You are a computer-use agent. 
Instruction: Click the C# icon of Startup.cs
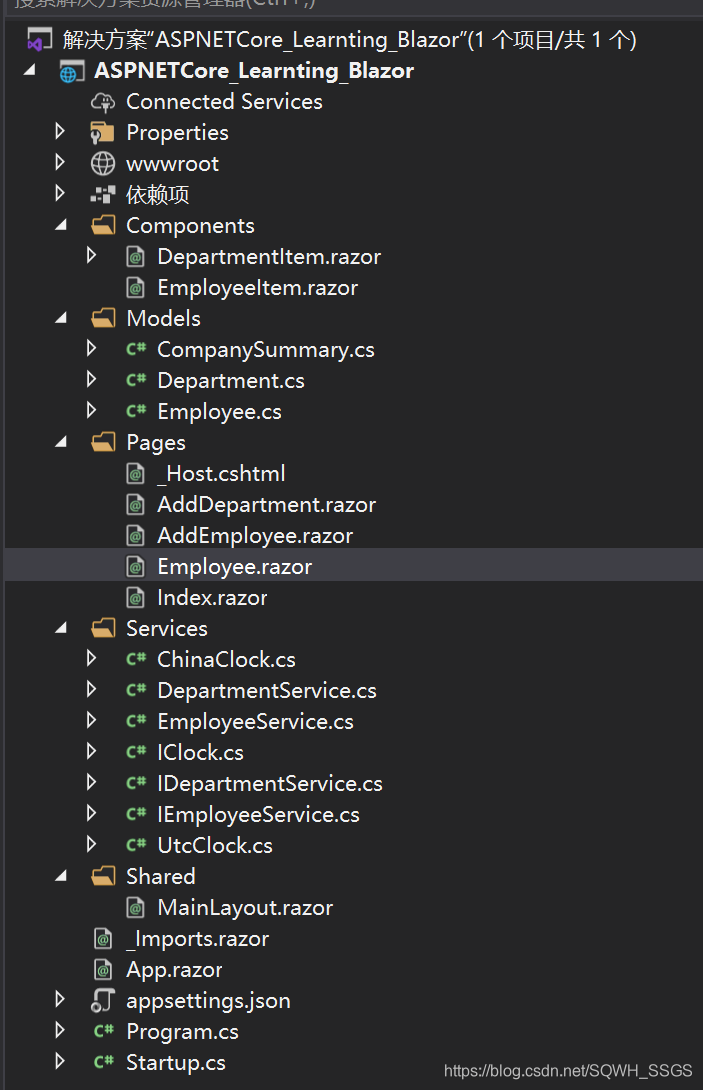click(x=104, y=1062)
